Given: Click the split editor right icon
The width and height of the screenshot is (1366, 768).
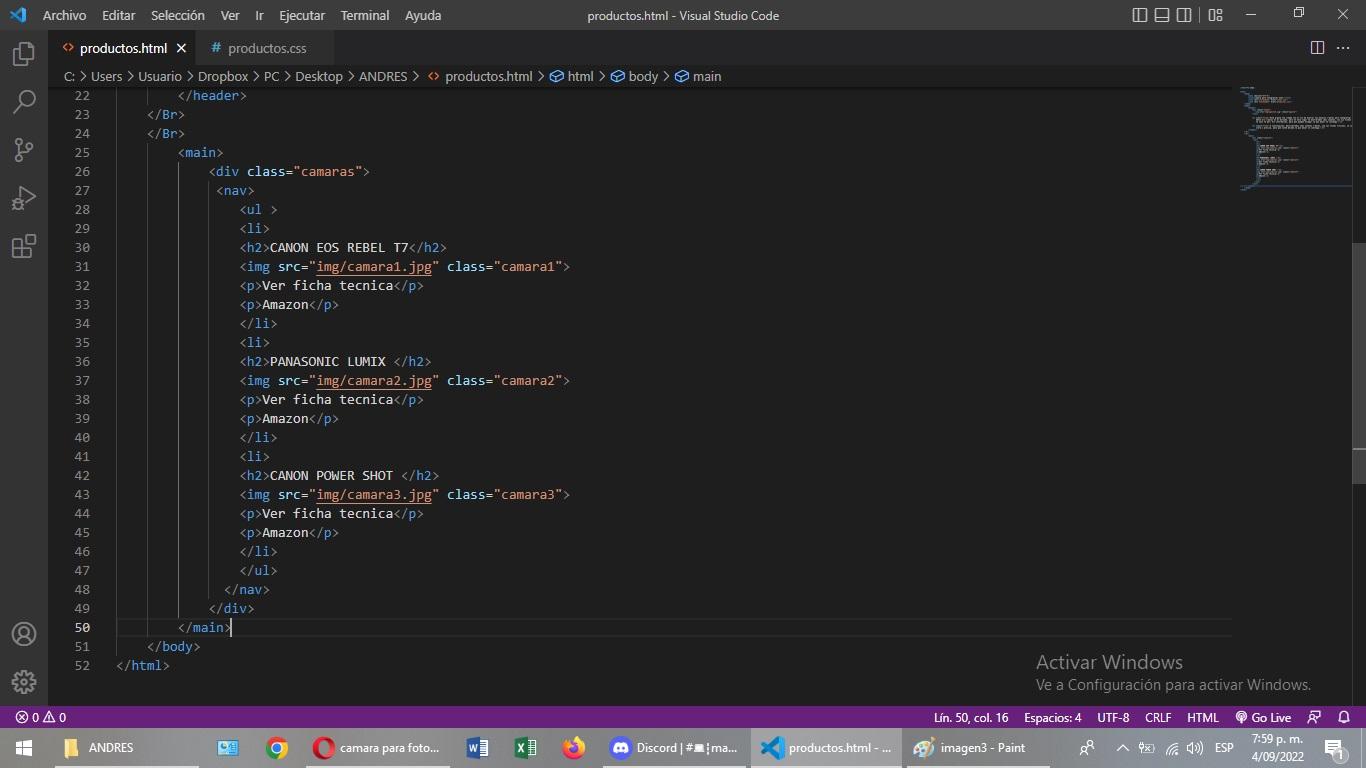Looking at the screenshot, I should pyautogui.click(x=1317, y=48).
